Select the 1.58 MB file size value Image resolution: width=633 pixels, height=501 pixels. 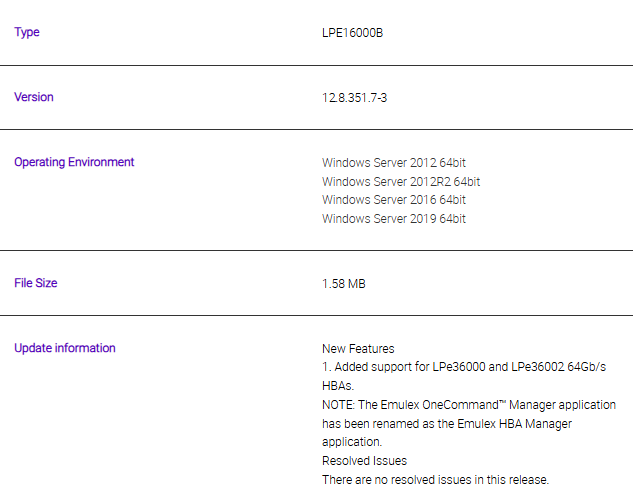click(x=344, y=284)
